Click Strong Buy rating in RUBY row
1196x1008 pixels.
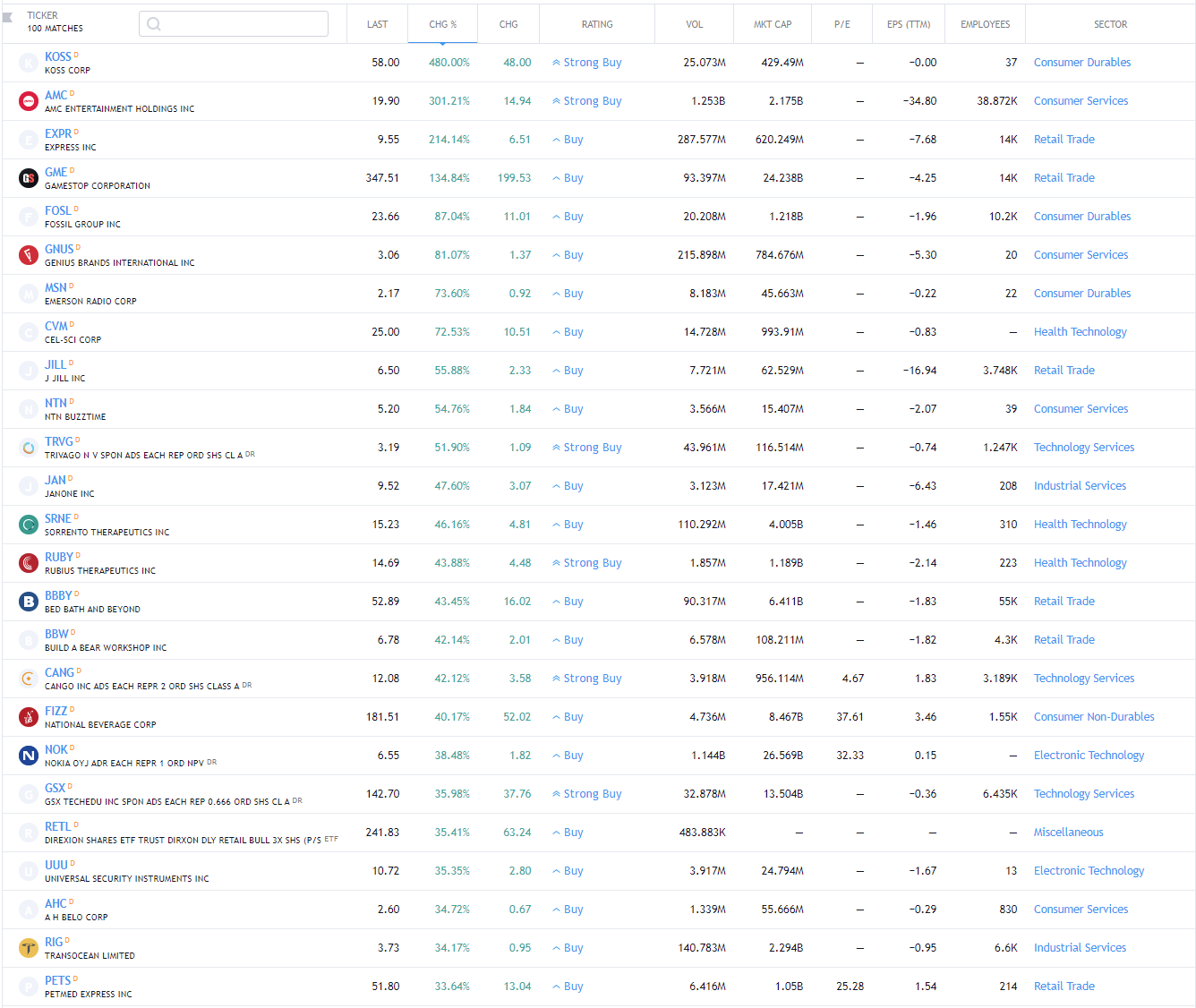(587, 563)
